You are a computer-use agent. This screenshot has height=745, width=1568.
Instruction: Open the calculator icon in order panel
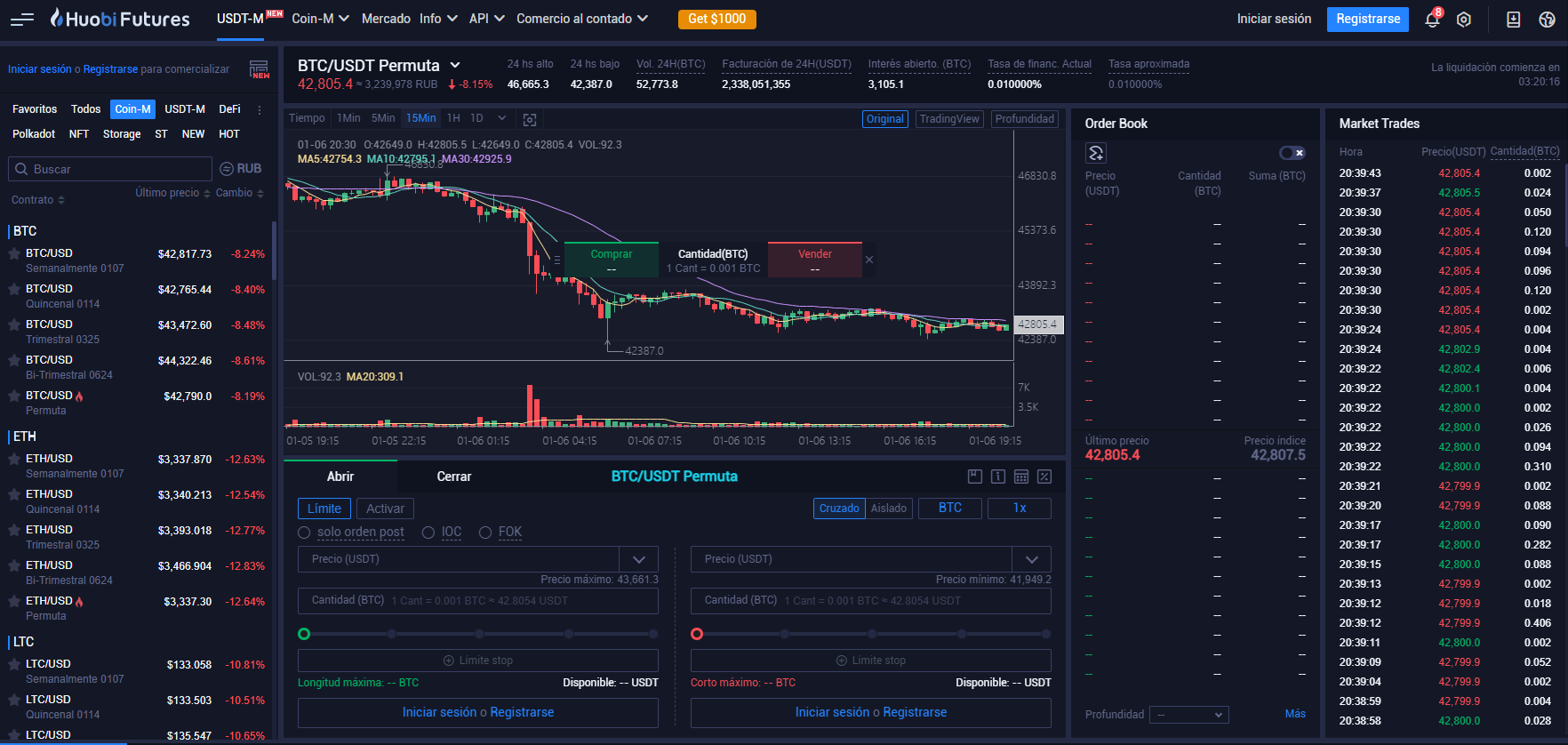[x=1021, y=477]
